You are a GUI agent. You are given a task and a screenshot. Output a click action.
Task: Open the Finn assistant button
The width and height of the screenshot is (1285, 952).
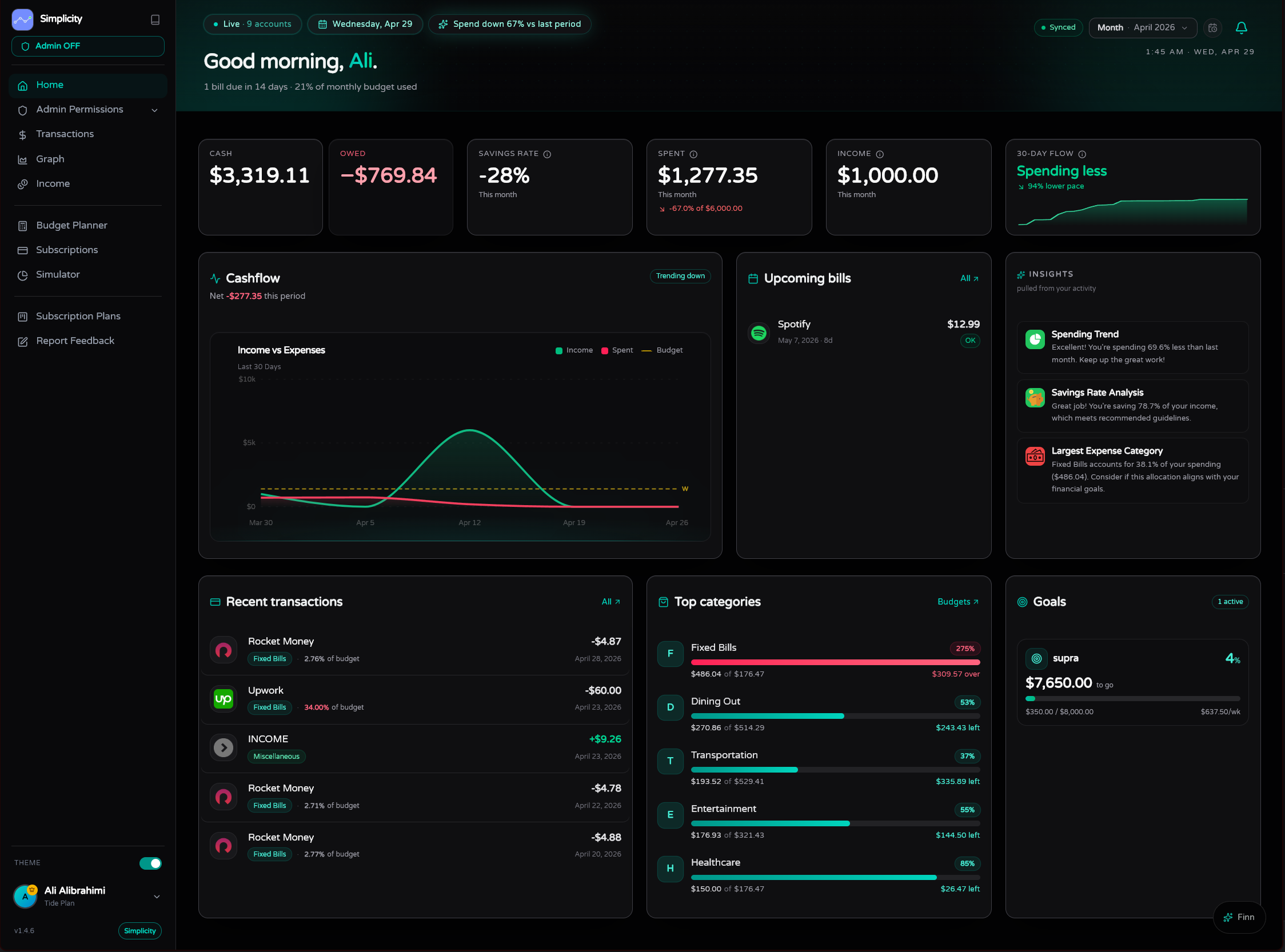click(x=1239, y=917)
